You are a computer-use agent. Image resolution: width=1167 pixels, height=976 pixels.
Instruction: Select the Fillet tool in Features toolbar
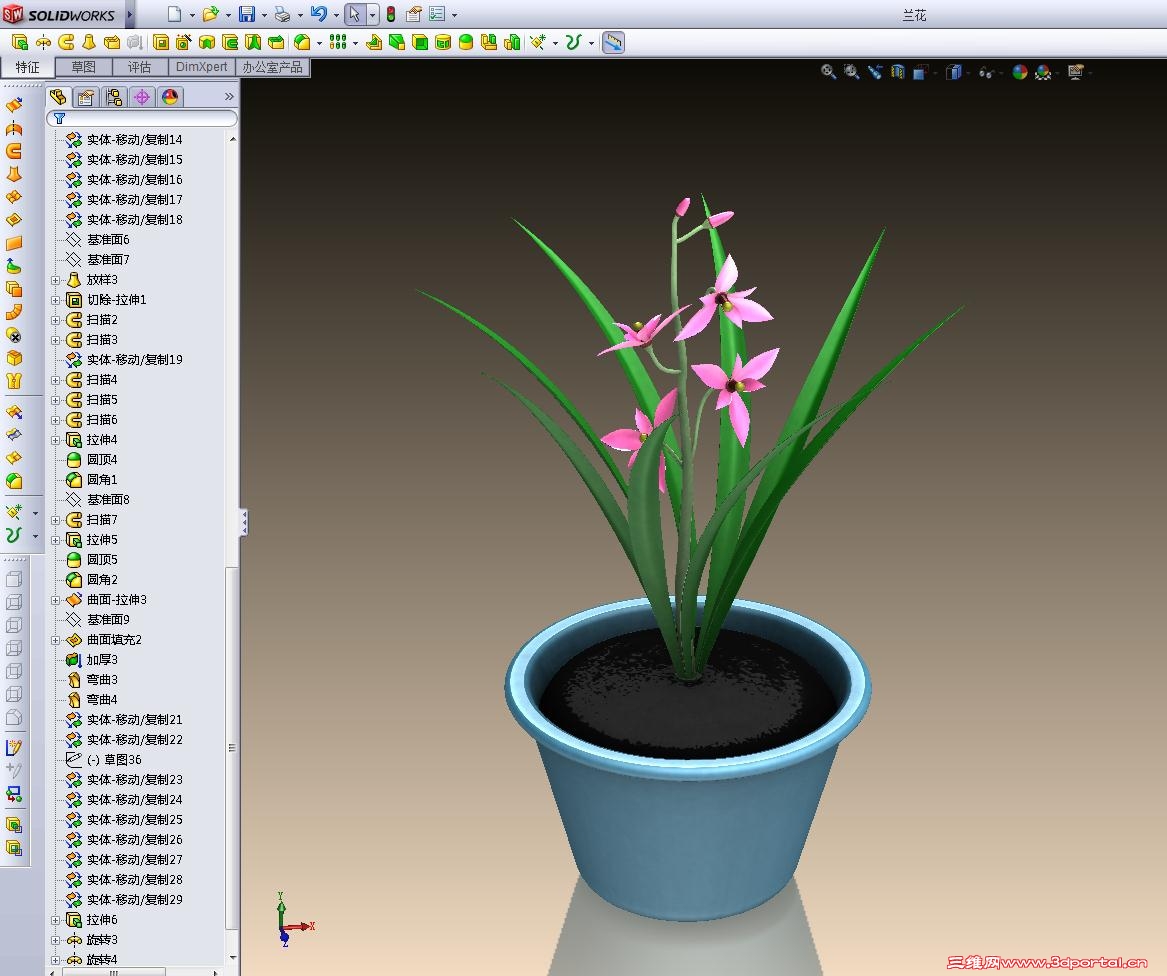tap(302, 42)
